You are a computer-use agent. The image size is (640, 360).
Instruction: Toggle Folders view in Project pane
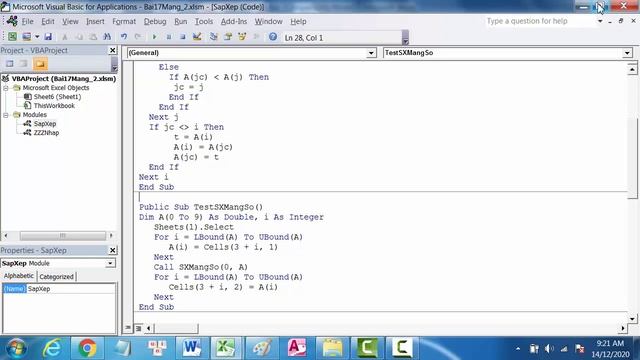pyautogui.click(x=40, y=64)
